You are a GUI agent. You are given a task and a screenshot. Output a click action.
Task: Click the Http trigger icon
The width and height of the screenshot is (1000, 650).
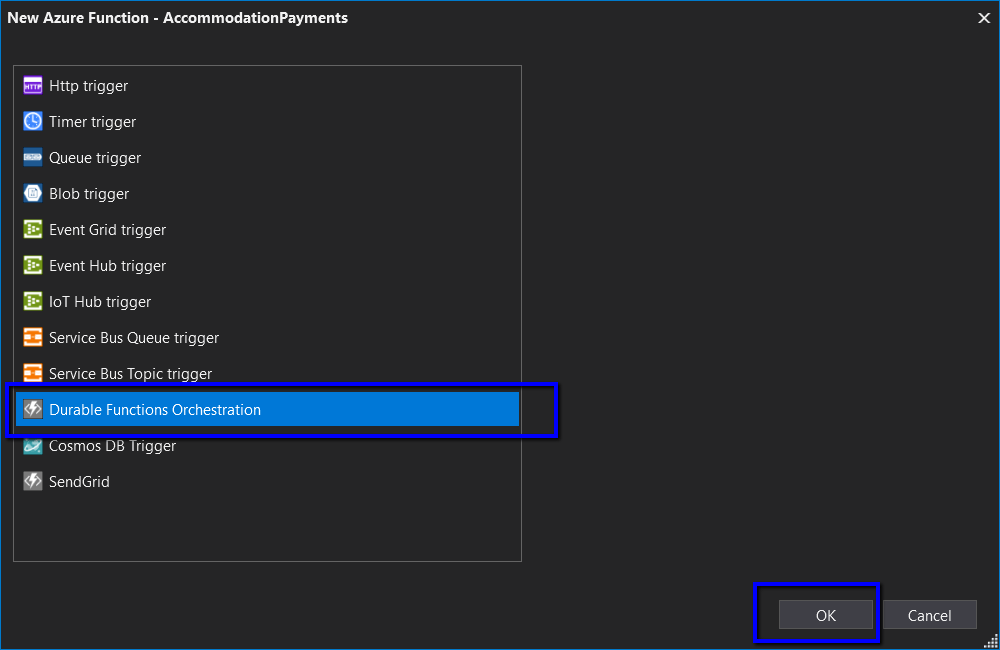coord(33,86)
